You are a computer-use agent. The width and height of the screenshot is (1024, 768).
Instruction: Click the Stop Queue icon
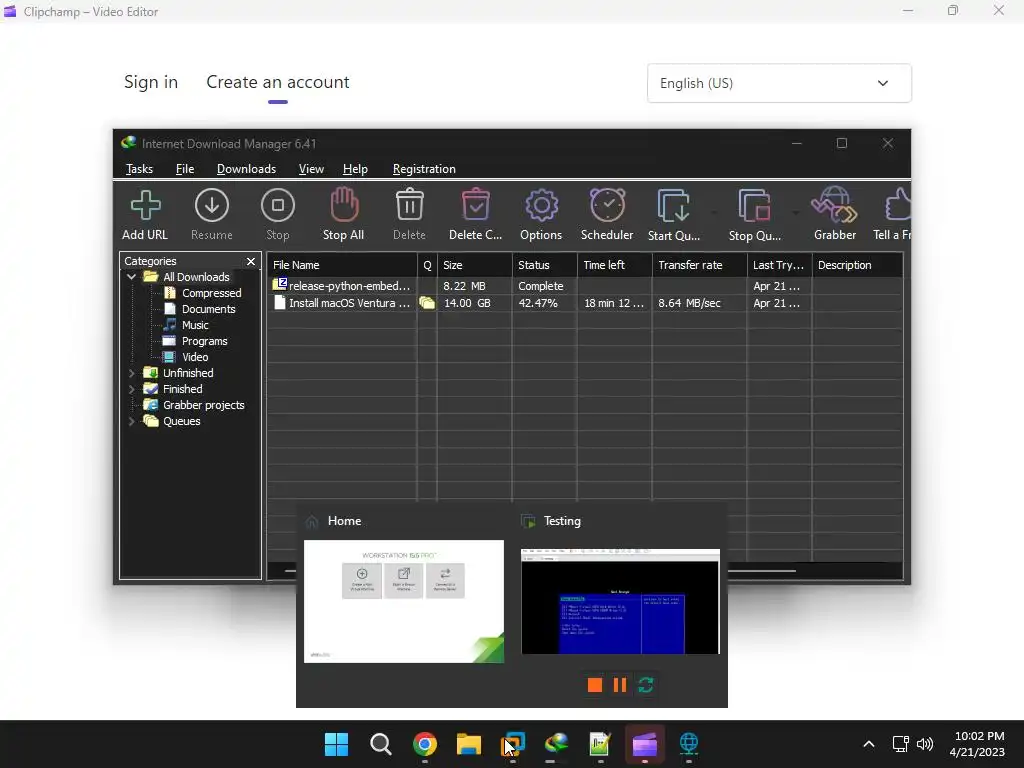pos(754,215)
